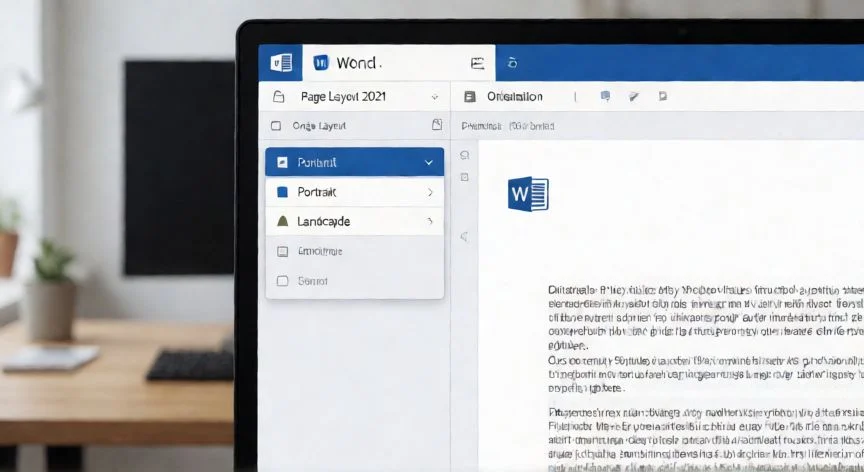Click the grey icon on the Emoitrae row
Screen dimensions: 864x472
coord(283,252)
